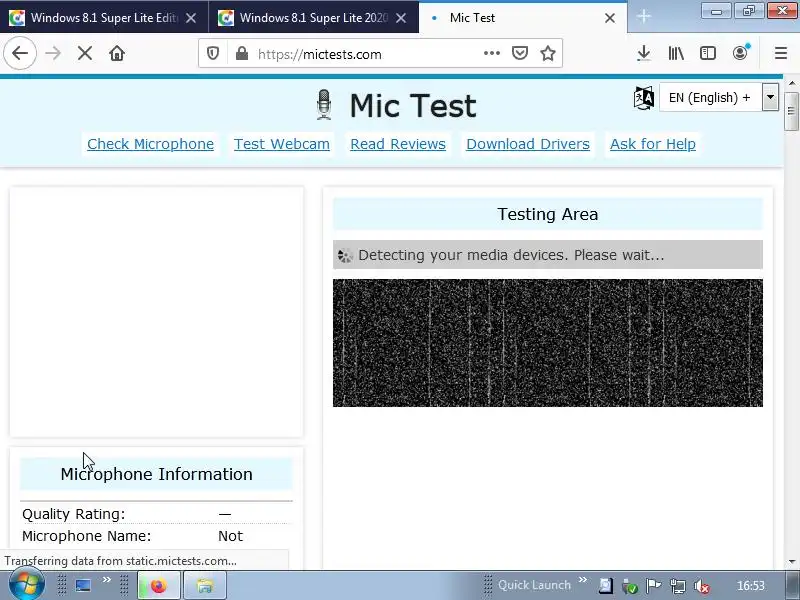Click the Testing Area heading
Screen dimensions: 800x600
(x=547, y=214)
